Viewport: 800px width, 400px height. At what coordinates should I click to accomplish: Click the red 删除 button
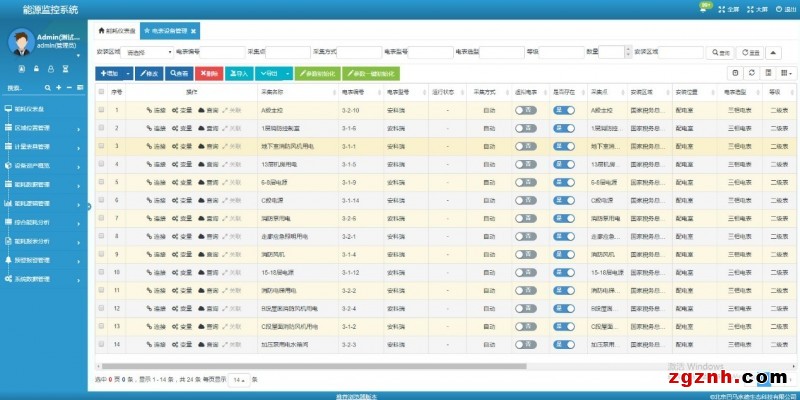(208, 73)
